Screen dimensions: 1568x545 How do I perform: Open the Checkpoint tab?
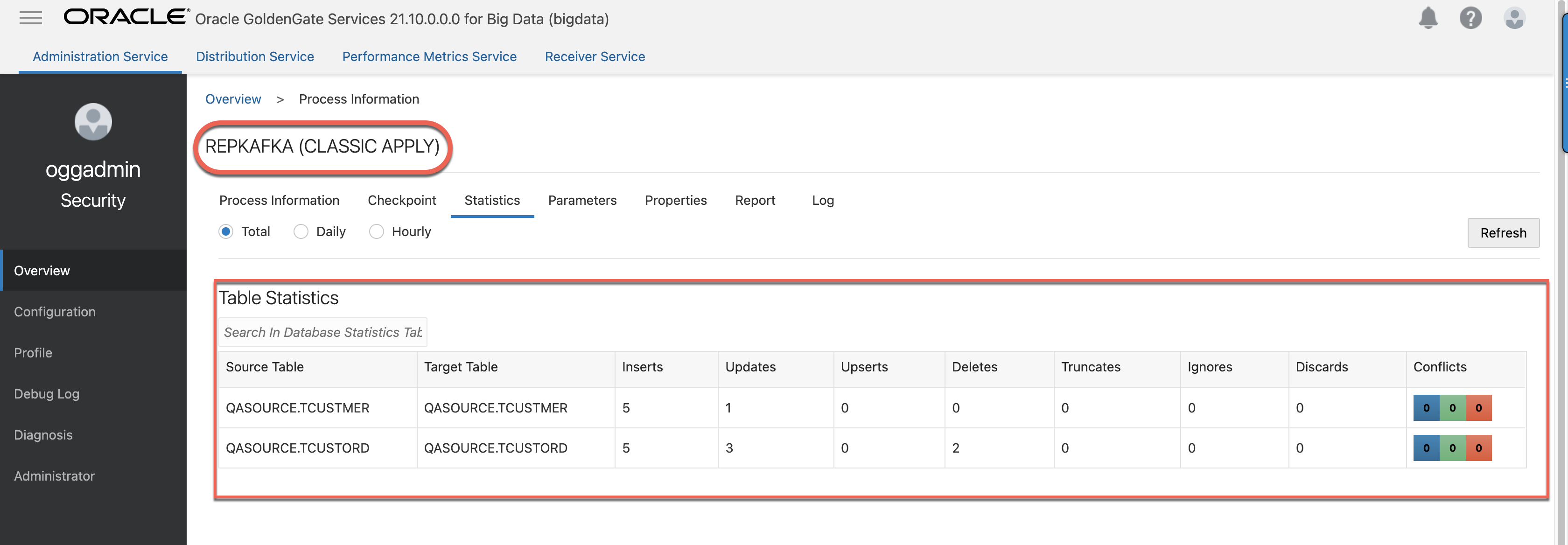point(402,200)
